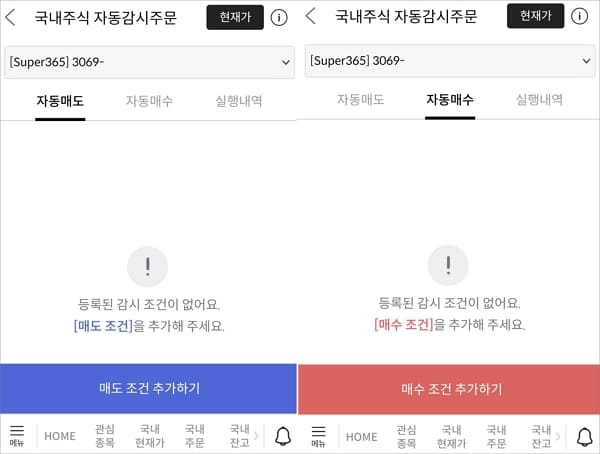Open 관심종목 in right bottom navigation
Screen dimensions: 600x454
406,436
